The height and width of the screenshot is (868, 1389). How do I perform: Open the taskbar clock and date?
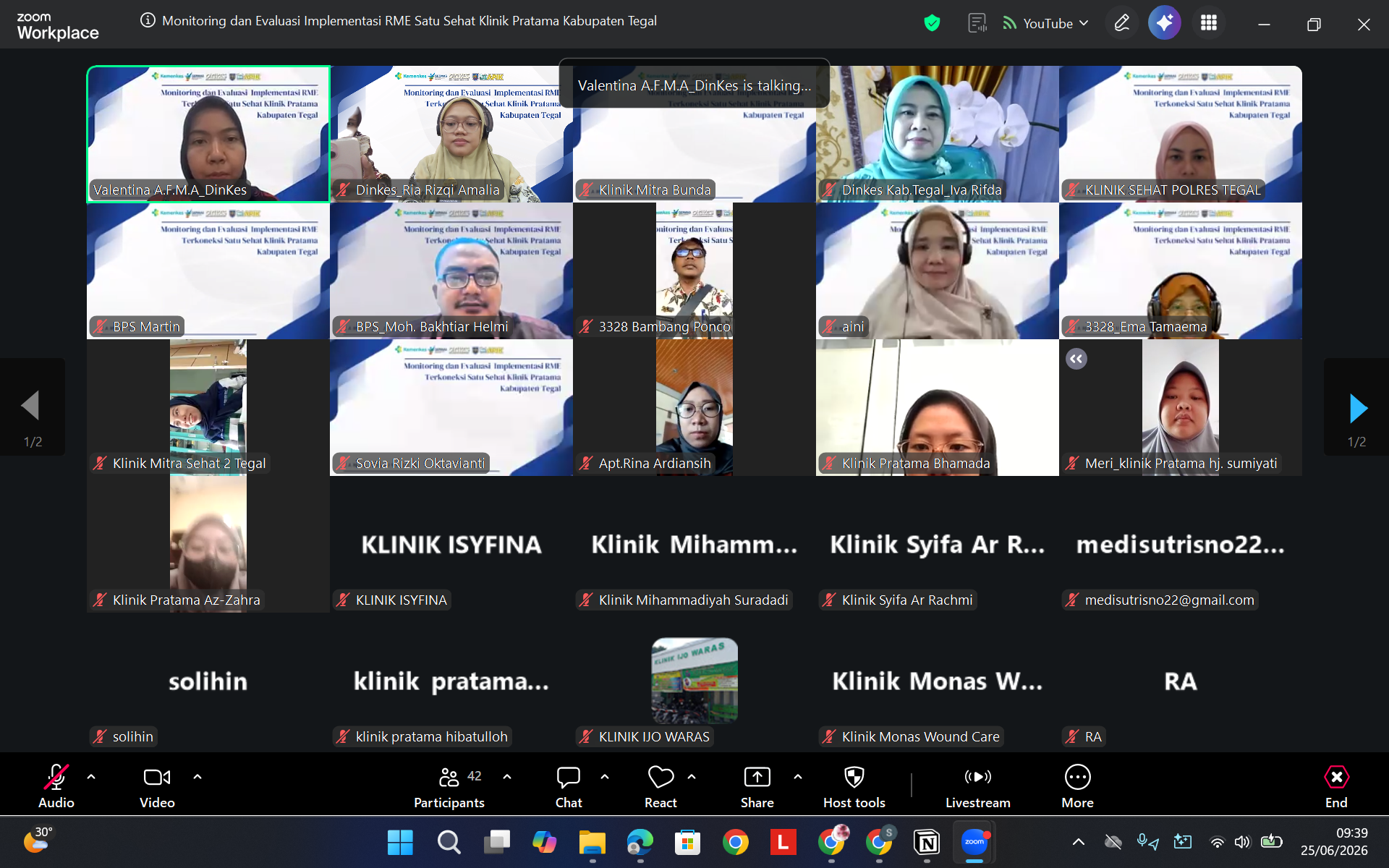tap(1334, 842)
